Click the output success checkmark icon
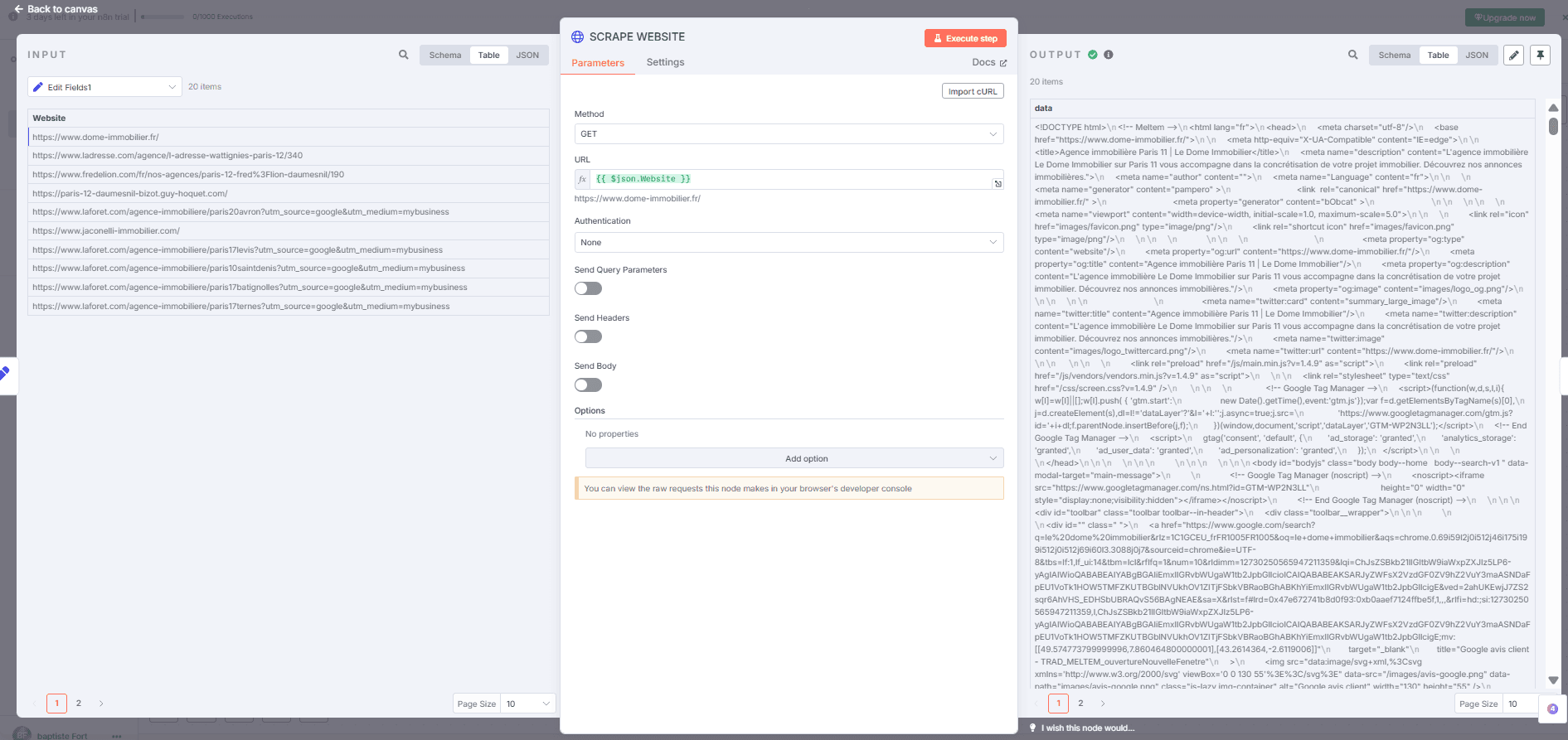 [1093, 55]
